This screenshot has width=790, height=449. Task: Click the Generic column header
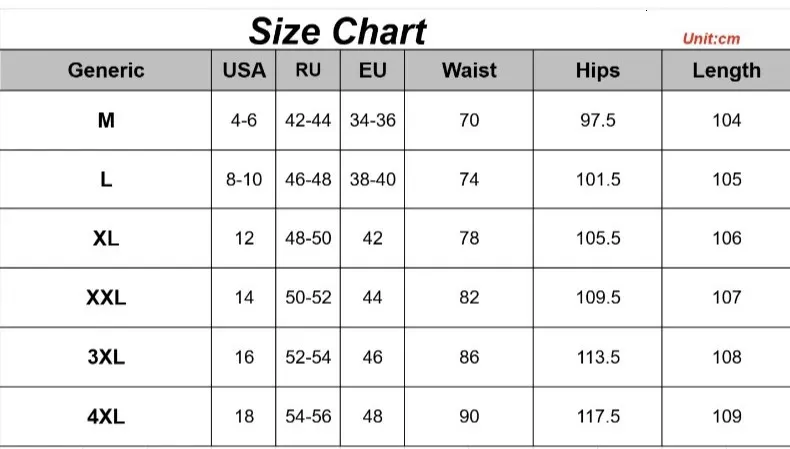tap(106, 70)
